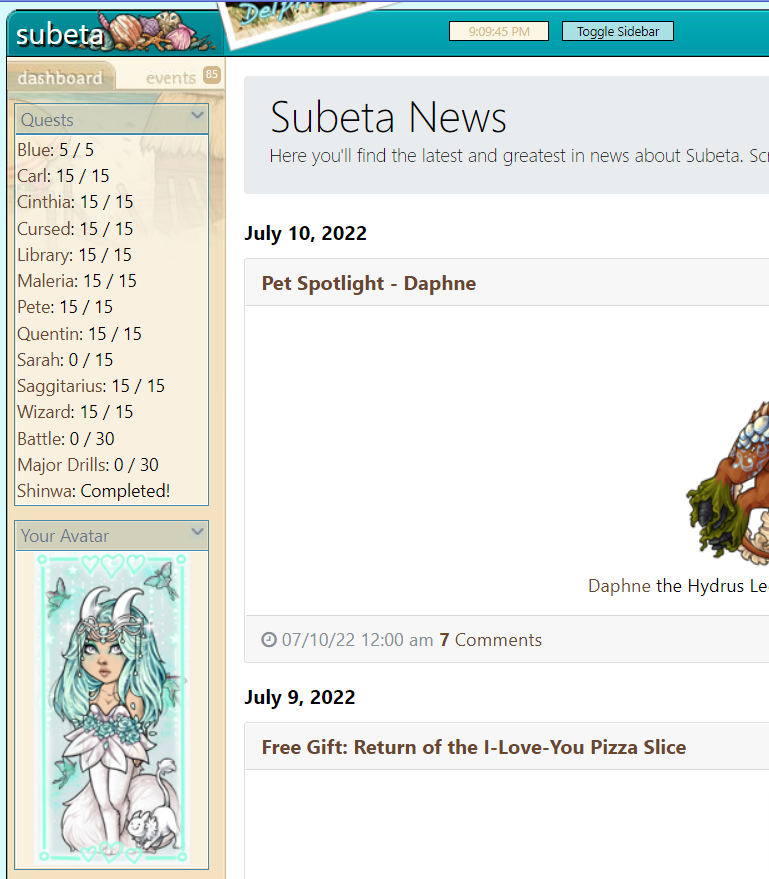Collapse the Your Avatar panel chevron
769x879 pixels.
pyautogui.click(x=197, y=531)
